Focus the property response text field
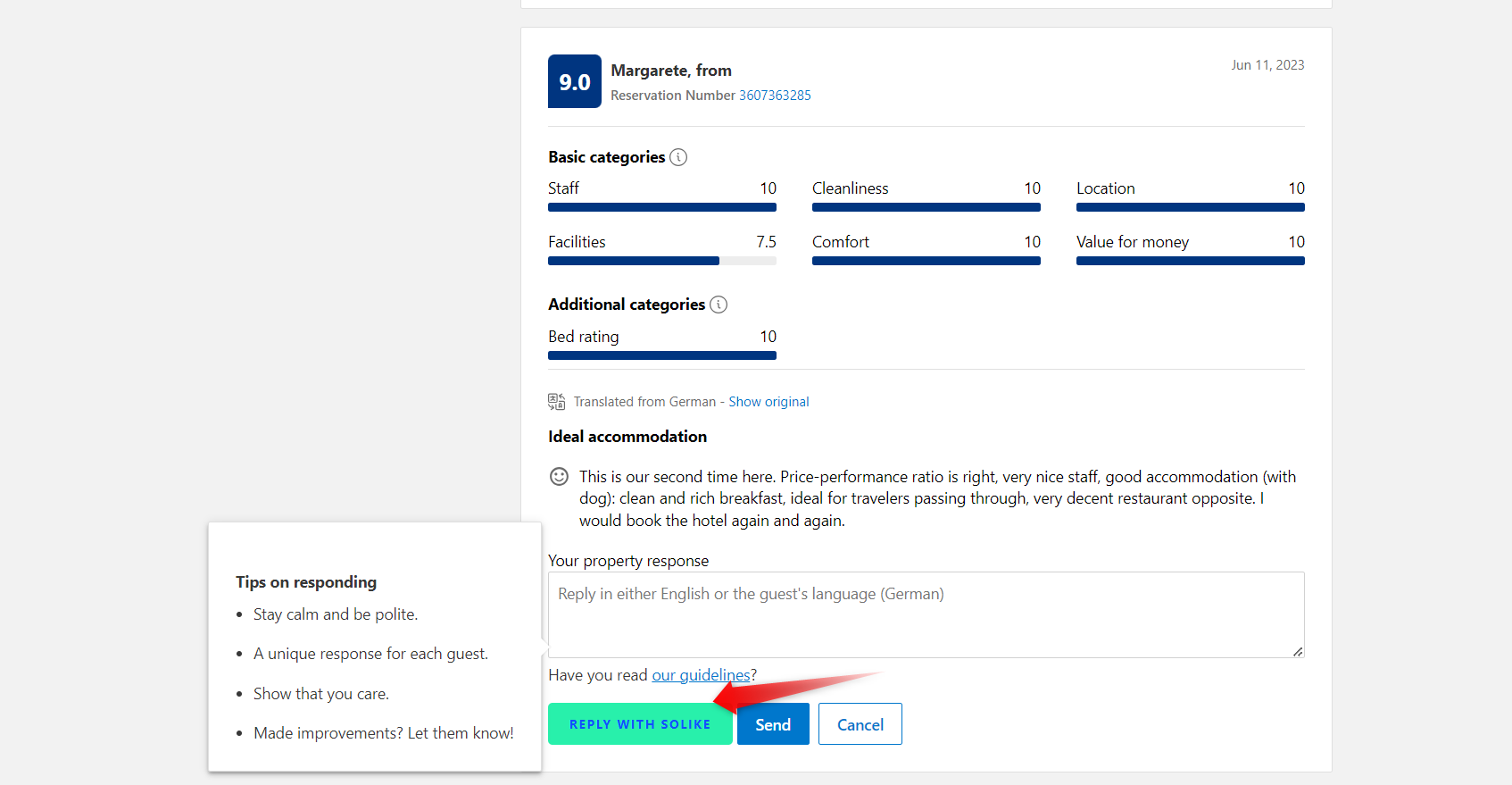1512x785 pixels. click(926, 614)
